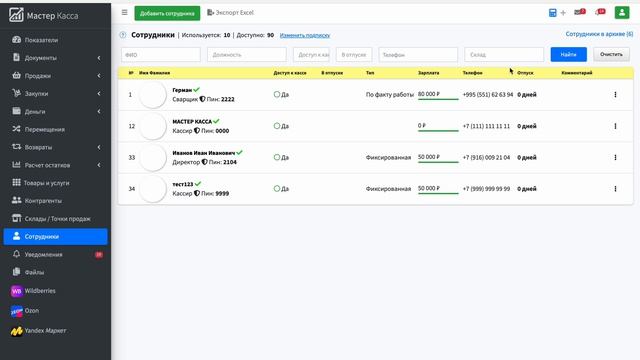Viewport: 640px width, 360px height.
Task: Click the Контрагенты people icon
Action: (x=16, y=200)
